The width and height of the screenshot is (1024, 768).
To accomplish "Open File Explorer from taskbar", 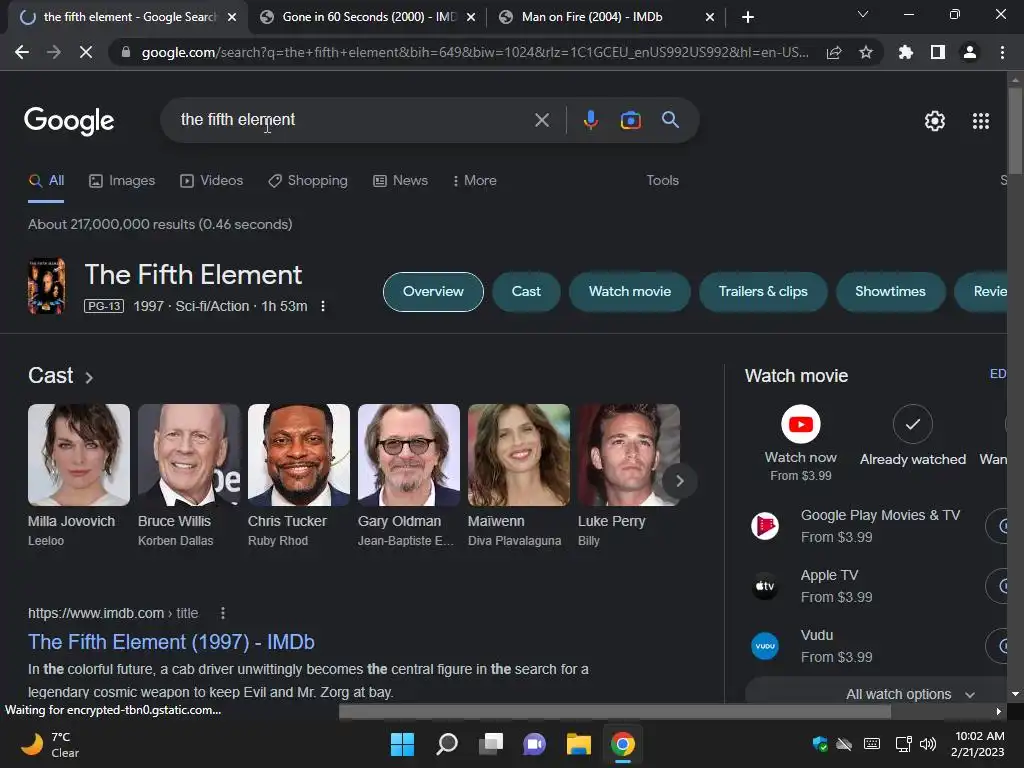I will [x=579, y=744].
